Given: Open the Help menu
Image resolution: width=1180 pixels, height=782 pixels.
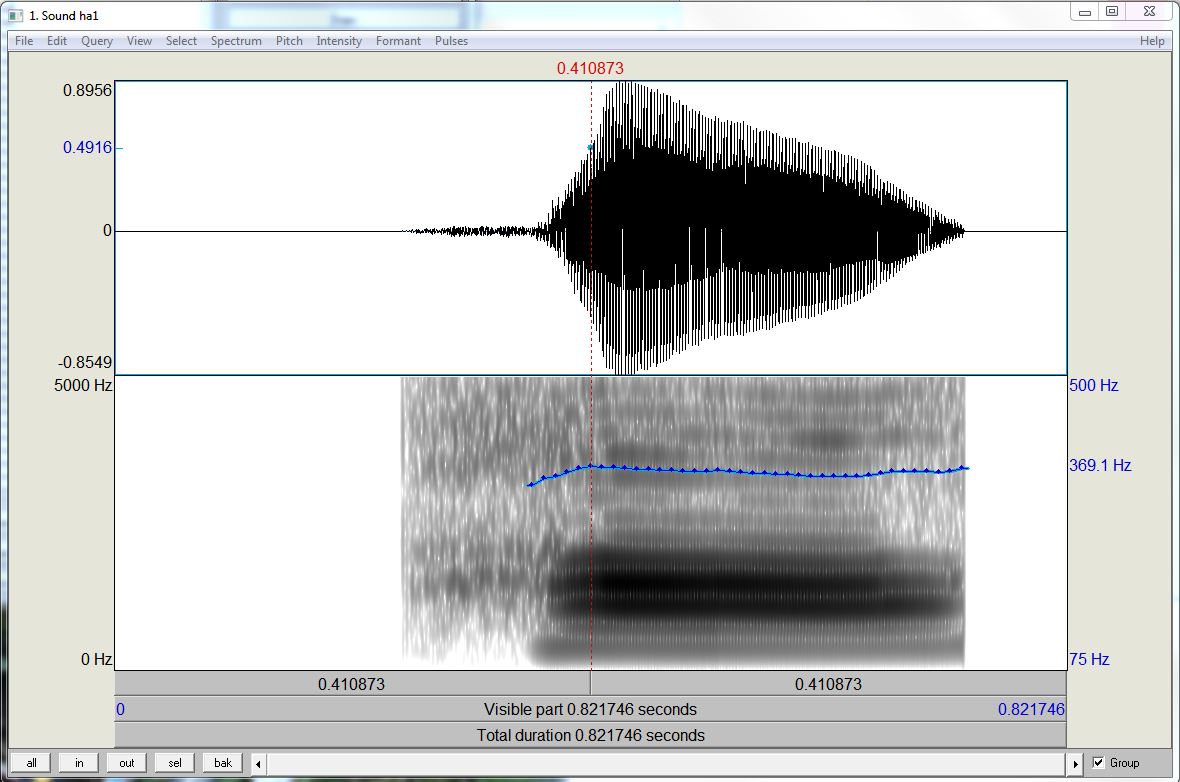Looking at the screenshot, I should [x=1152, y=41].
